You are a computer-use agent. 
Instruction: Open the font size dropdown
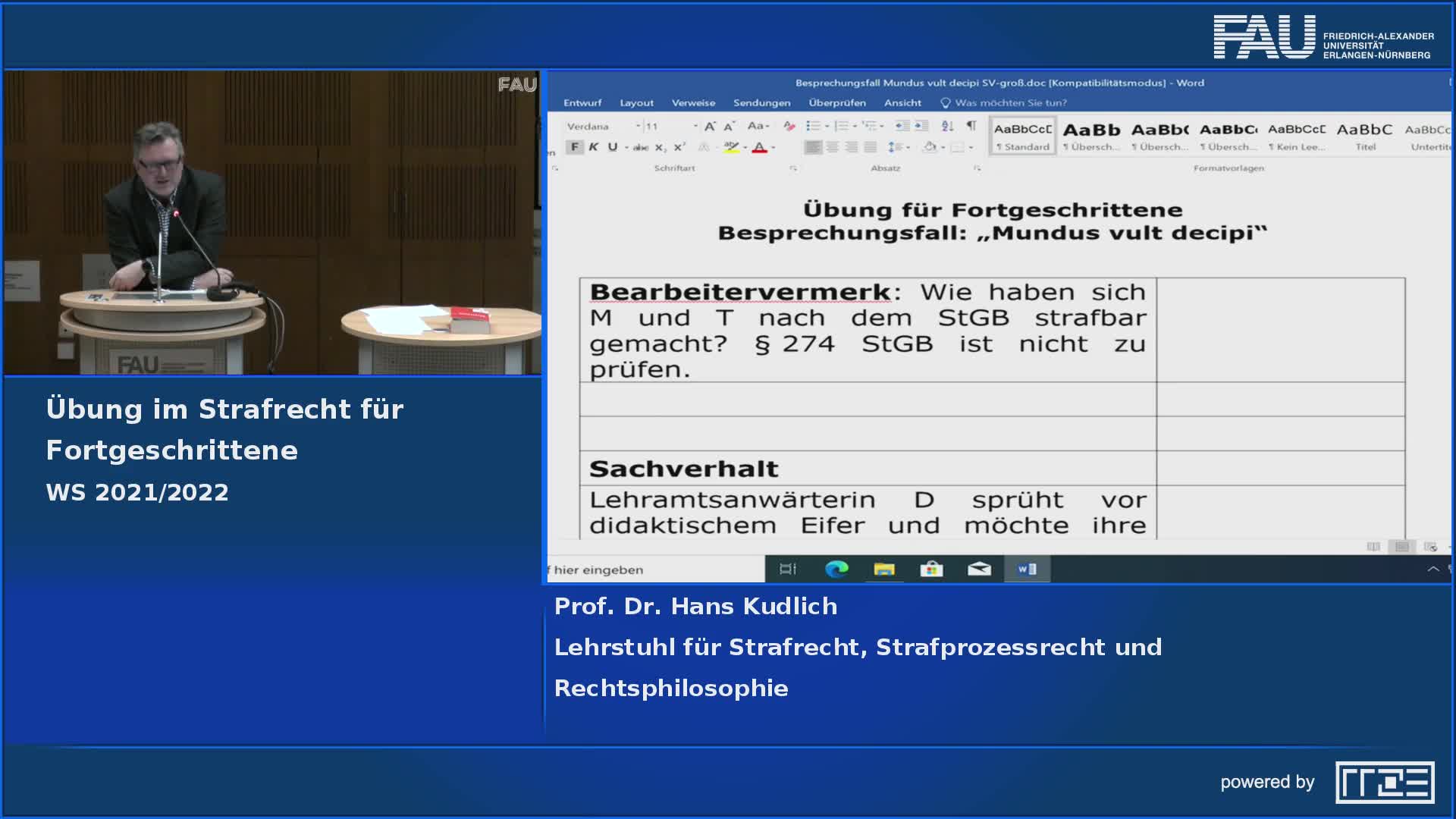click(695, 126)
